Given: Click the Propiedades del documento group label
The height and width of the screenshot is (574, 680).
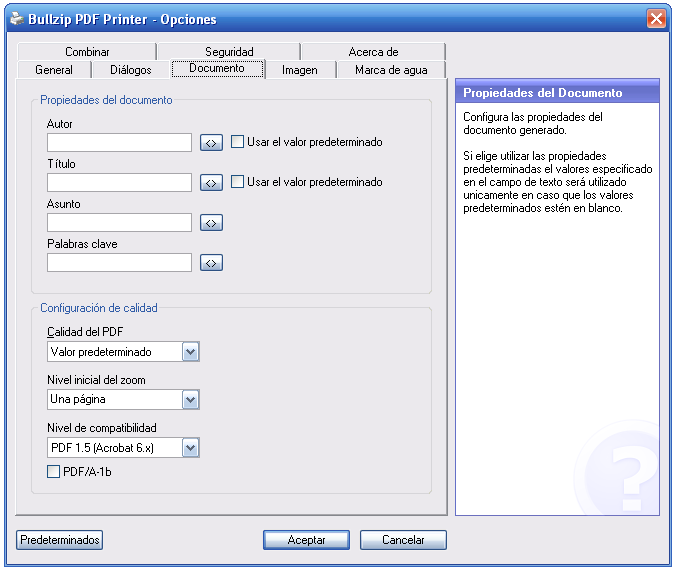Looking at the screenshot, I should [106, 100].
